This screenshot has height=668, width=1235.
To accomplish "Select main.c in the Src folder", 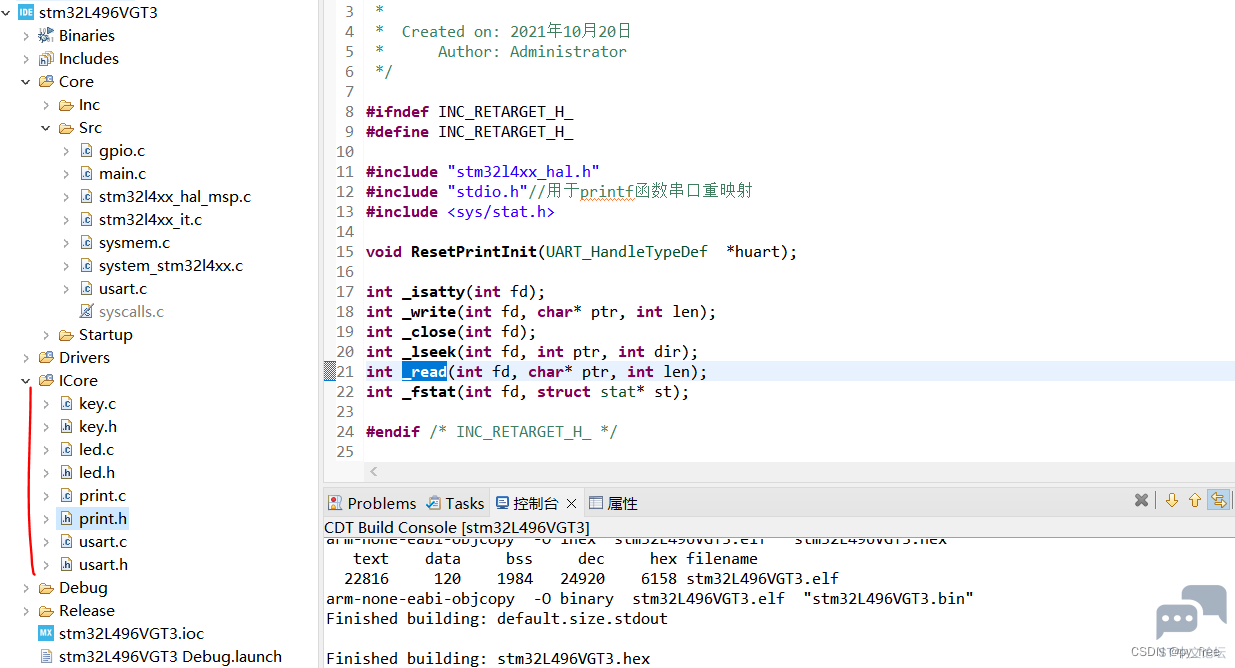I will pyautogui.click(x=122, y=174).
